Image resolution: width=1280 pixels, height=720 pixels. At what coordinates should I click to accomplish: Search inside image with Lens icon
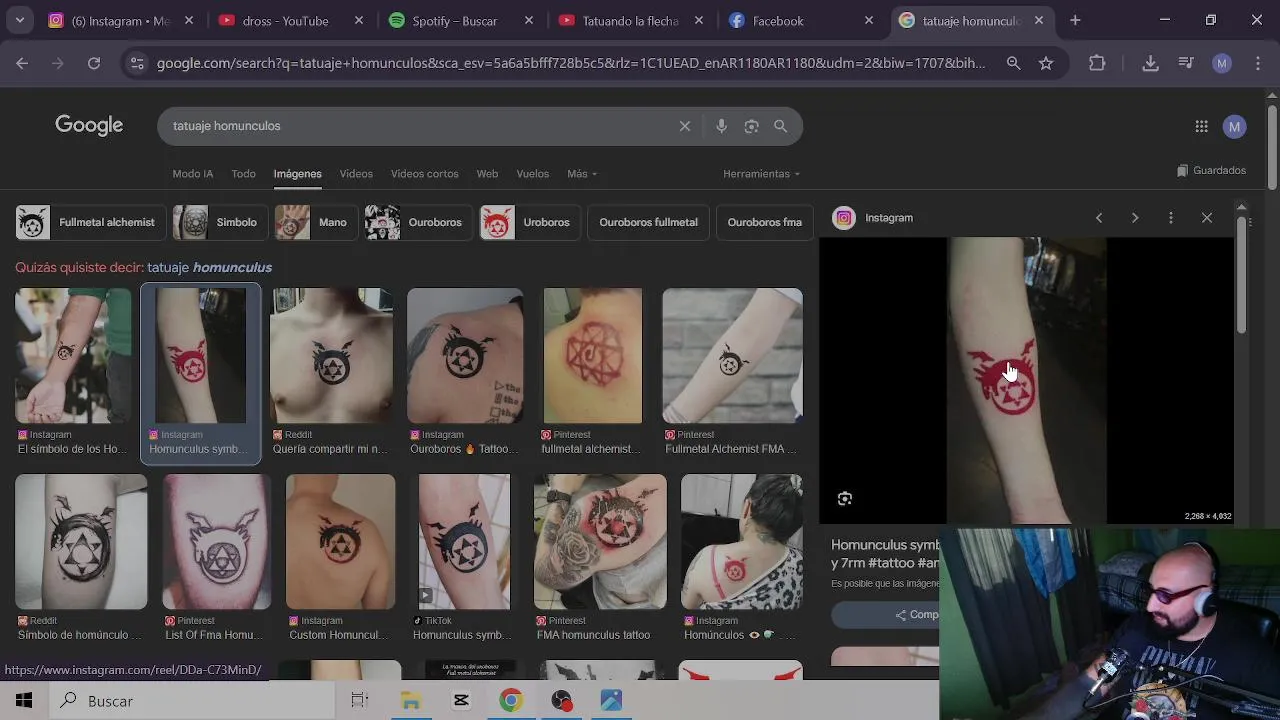[x=845, y=499]
